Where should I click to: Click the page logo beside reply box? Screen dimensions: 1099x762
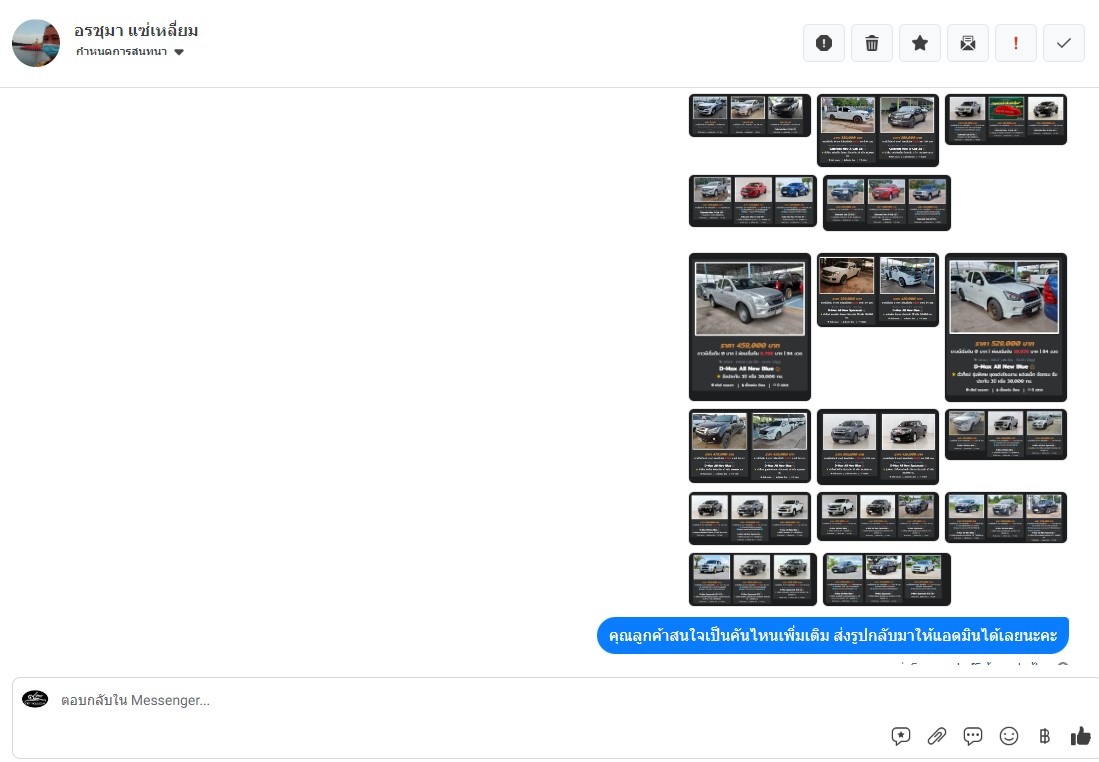[x=35, y=699]
